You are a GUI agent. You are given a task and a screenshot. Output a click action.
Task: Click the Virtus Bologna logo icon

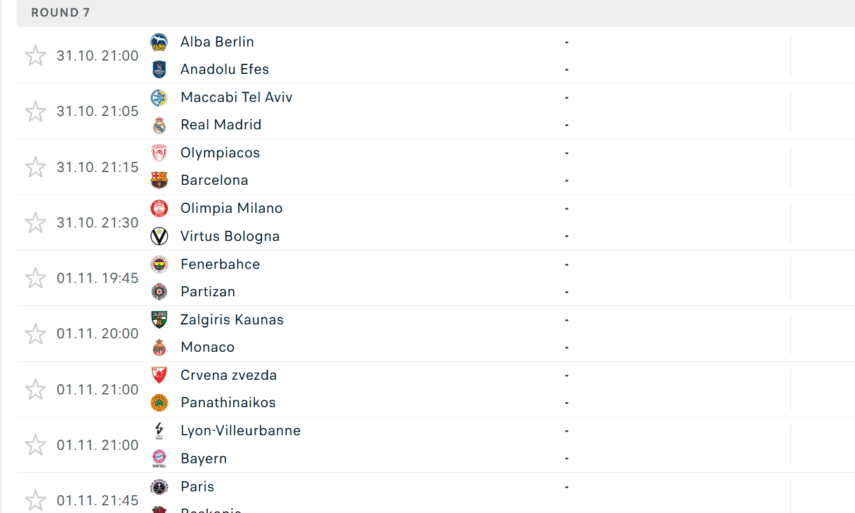pyautogui.click(x=159, y=236)
